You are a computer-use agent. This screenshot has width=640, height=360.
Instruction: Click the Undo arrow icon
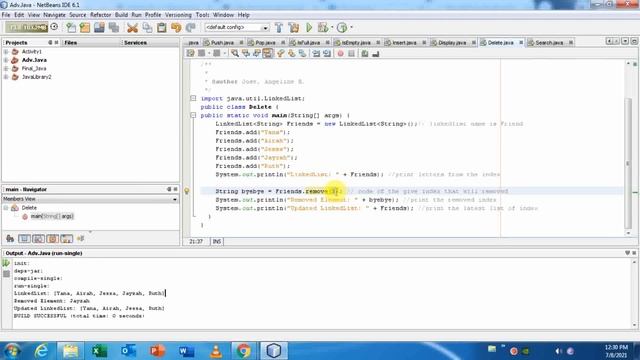[176, 28]
